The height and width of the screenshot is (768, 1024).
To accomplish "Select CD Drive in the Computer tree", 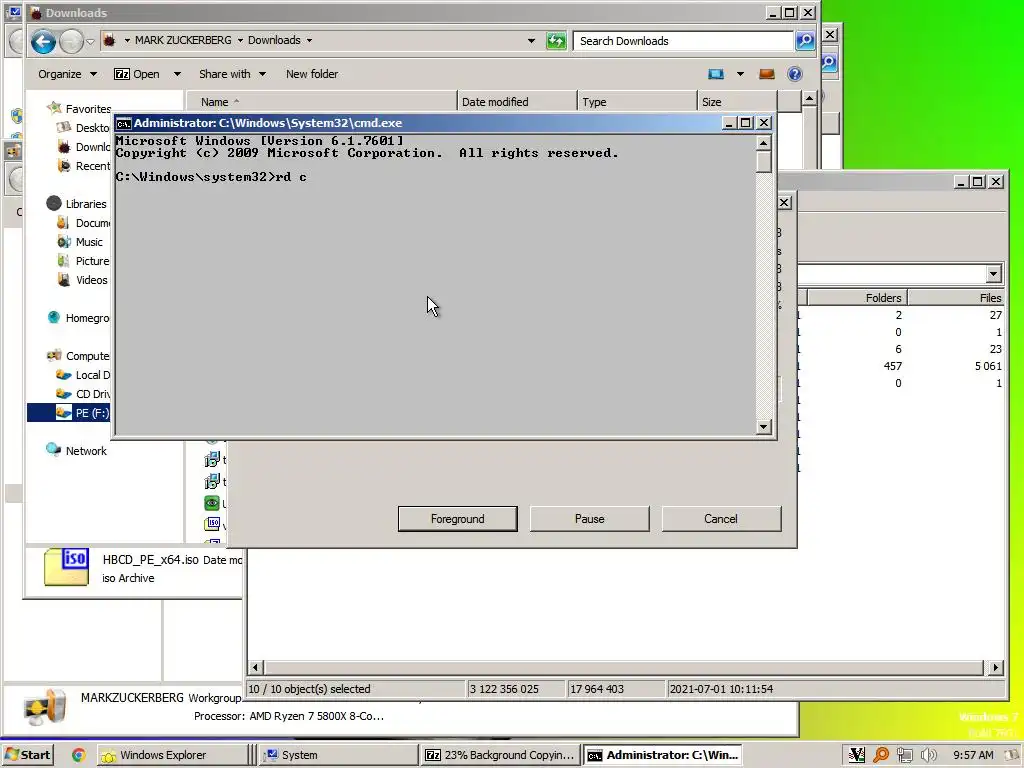I will click(x=84, y=394).
